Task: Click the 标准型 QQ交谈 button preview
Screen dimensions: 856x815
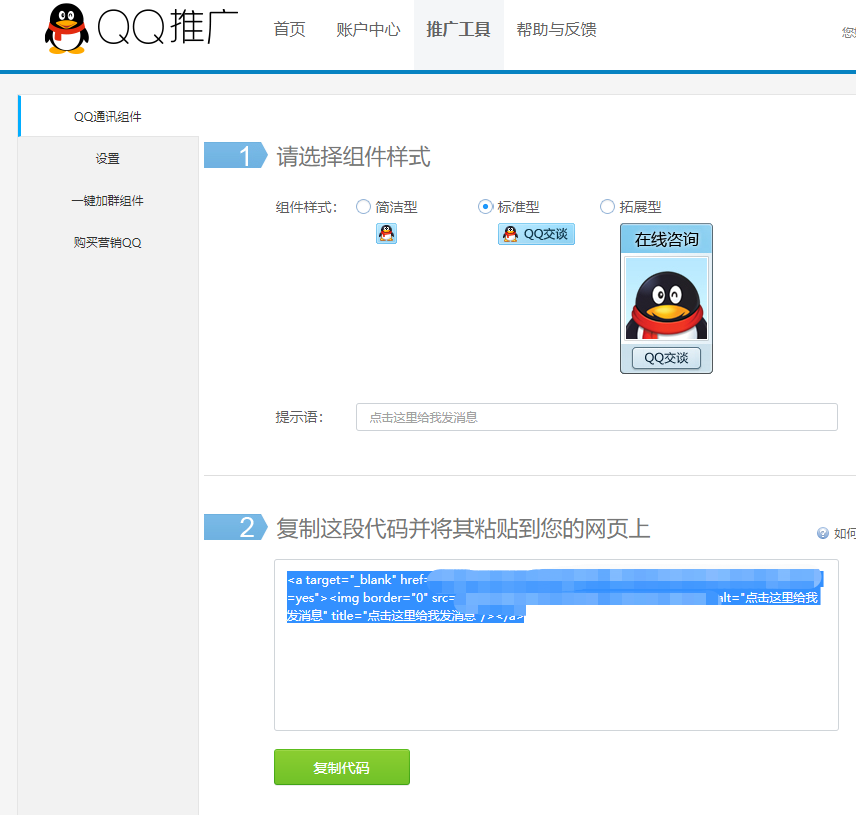Action: click(x=535, y=233)
